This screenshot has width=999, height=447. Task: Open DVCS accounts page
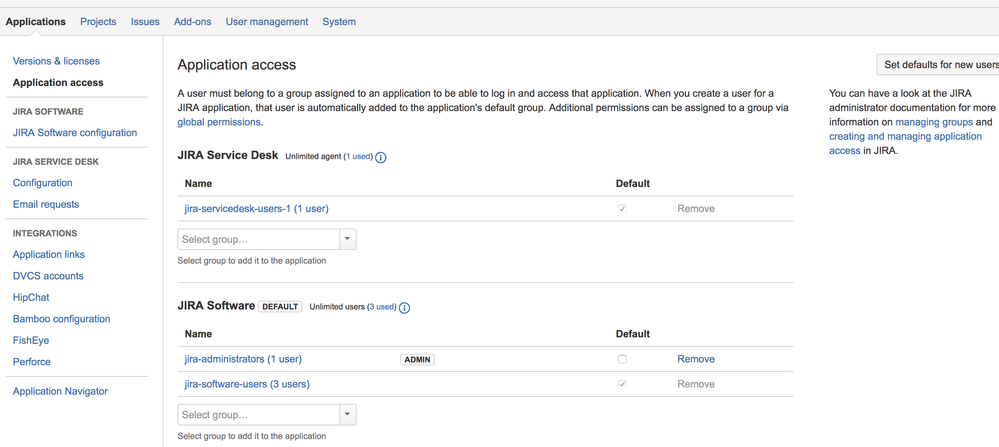point(48,276)
